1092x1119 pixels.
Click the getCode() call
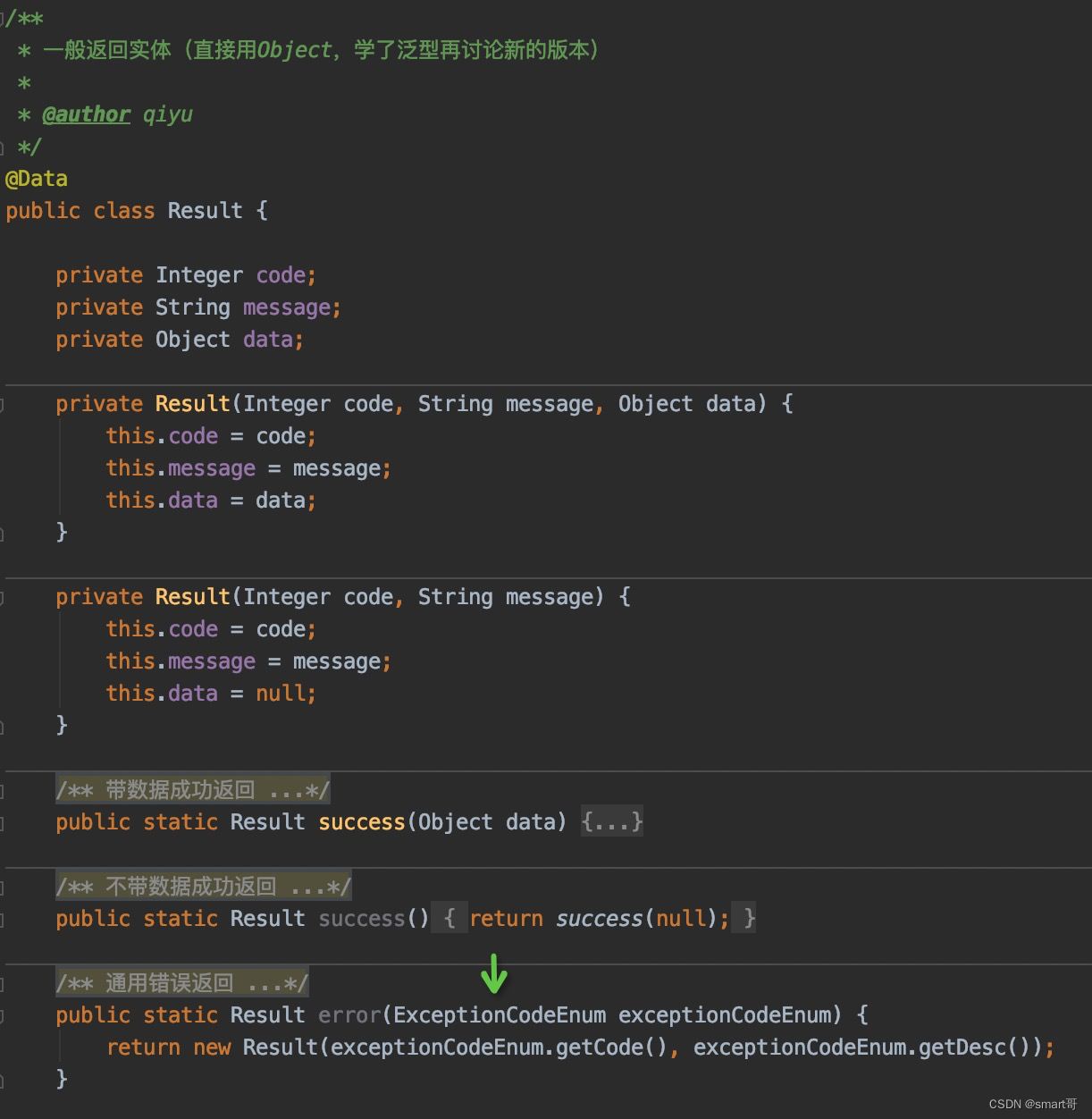coord(612,1047)
